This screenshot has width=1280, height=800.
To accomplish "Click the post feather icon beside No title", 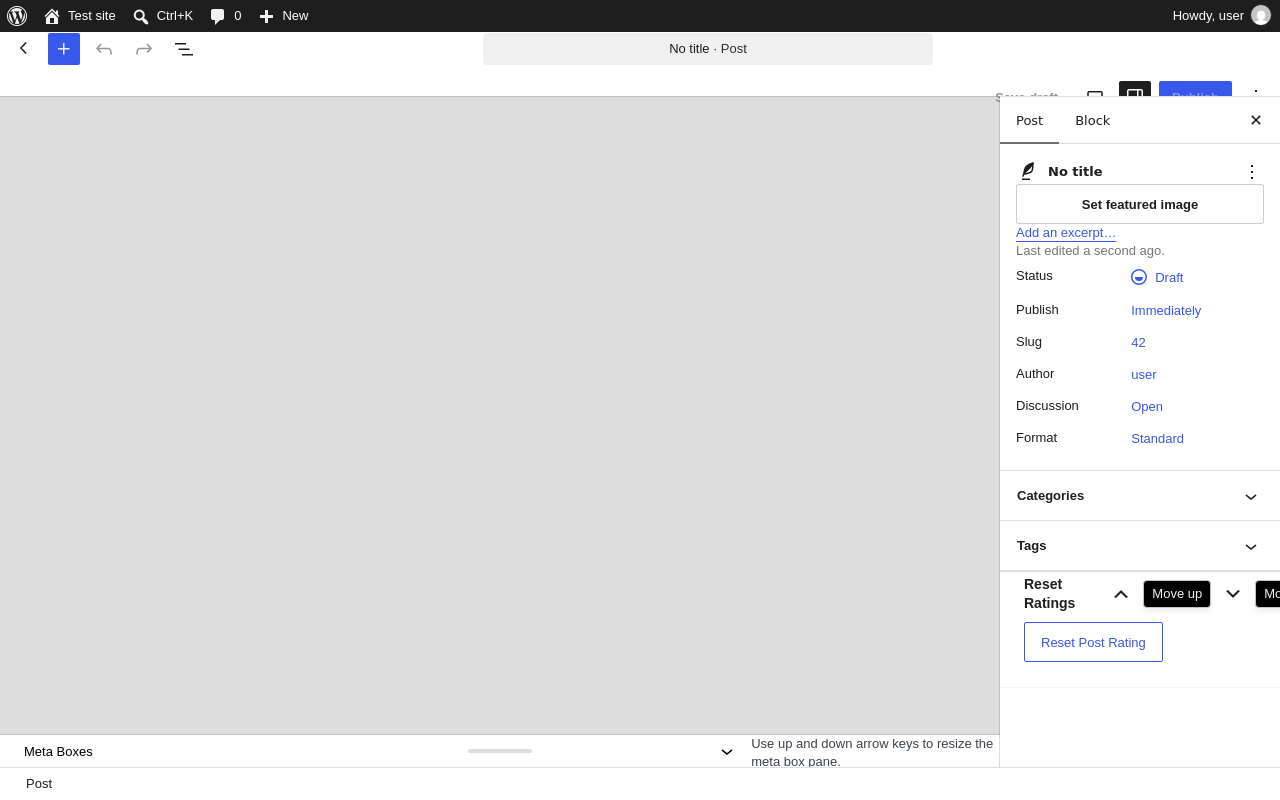I will (x=1027, y=171).
